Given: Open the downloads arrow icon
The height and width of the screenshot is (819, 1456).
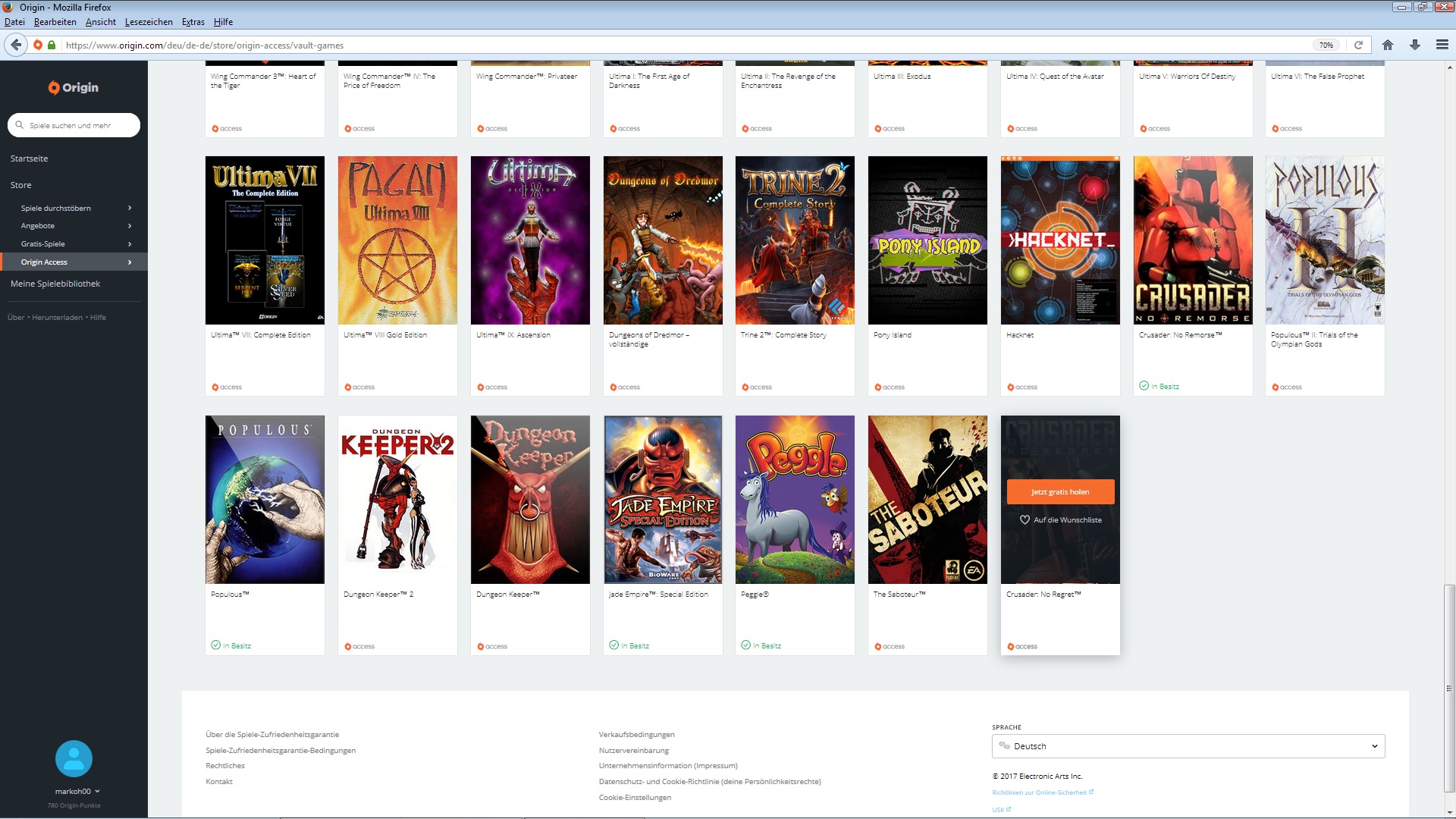Looking at the screenshot, I should tap(1414, 45).
